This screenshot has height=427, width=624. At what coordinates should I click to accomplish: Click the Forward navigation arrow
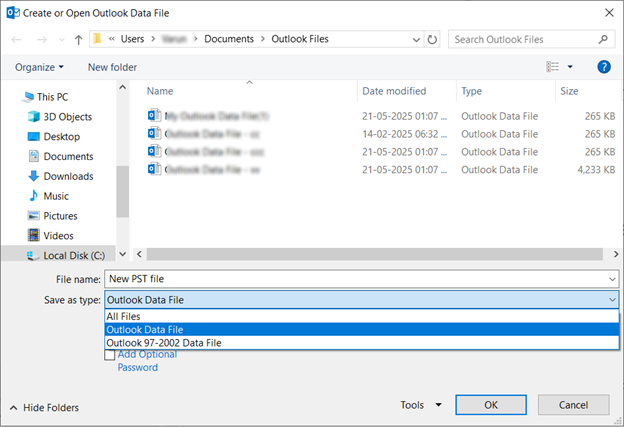(x=41, y=39)
